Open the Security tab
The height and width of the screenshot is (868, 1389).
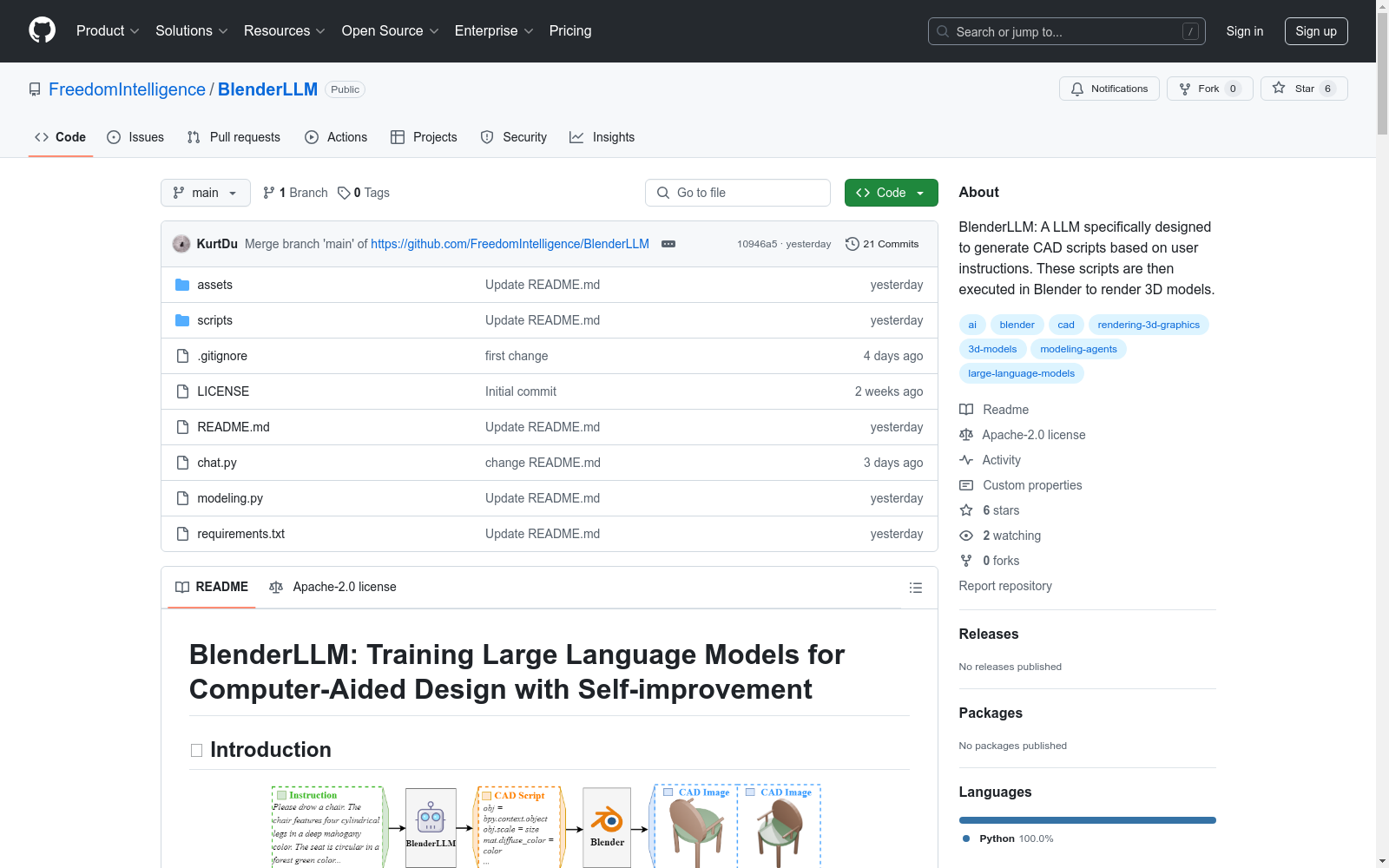[514, 137]
